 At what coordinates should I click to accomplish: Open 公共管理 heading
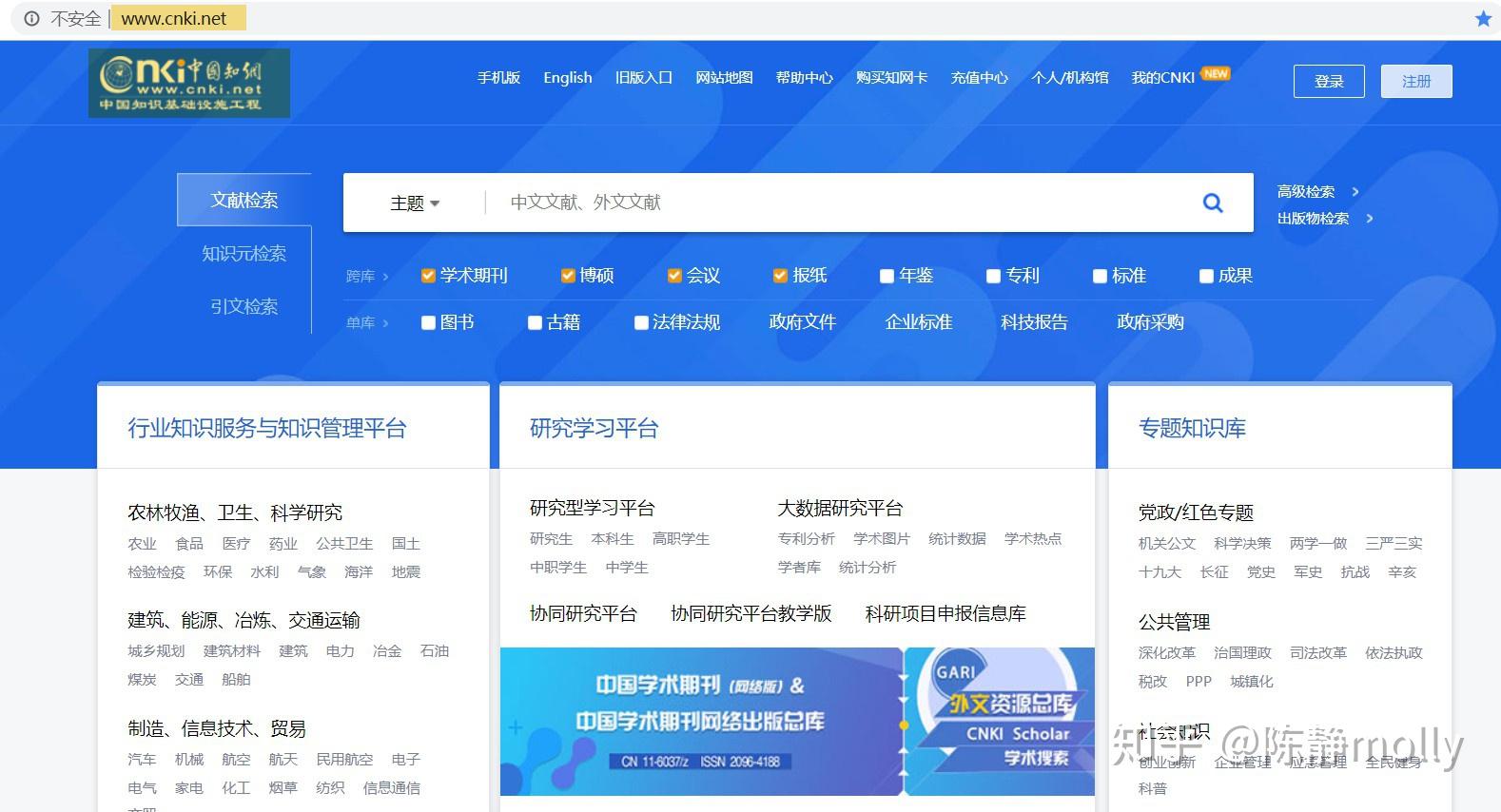coord(1174,622)
